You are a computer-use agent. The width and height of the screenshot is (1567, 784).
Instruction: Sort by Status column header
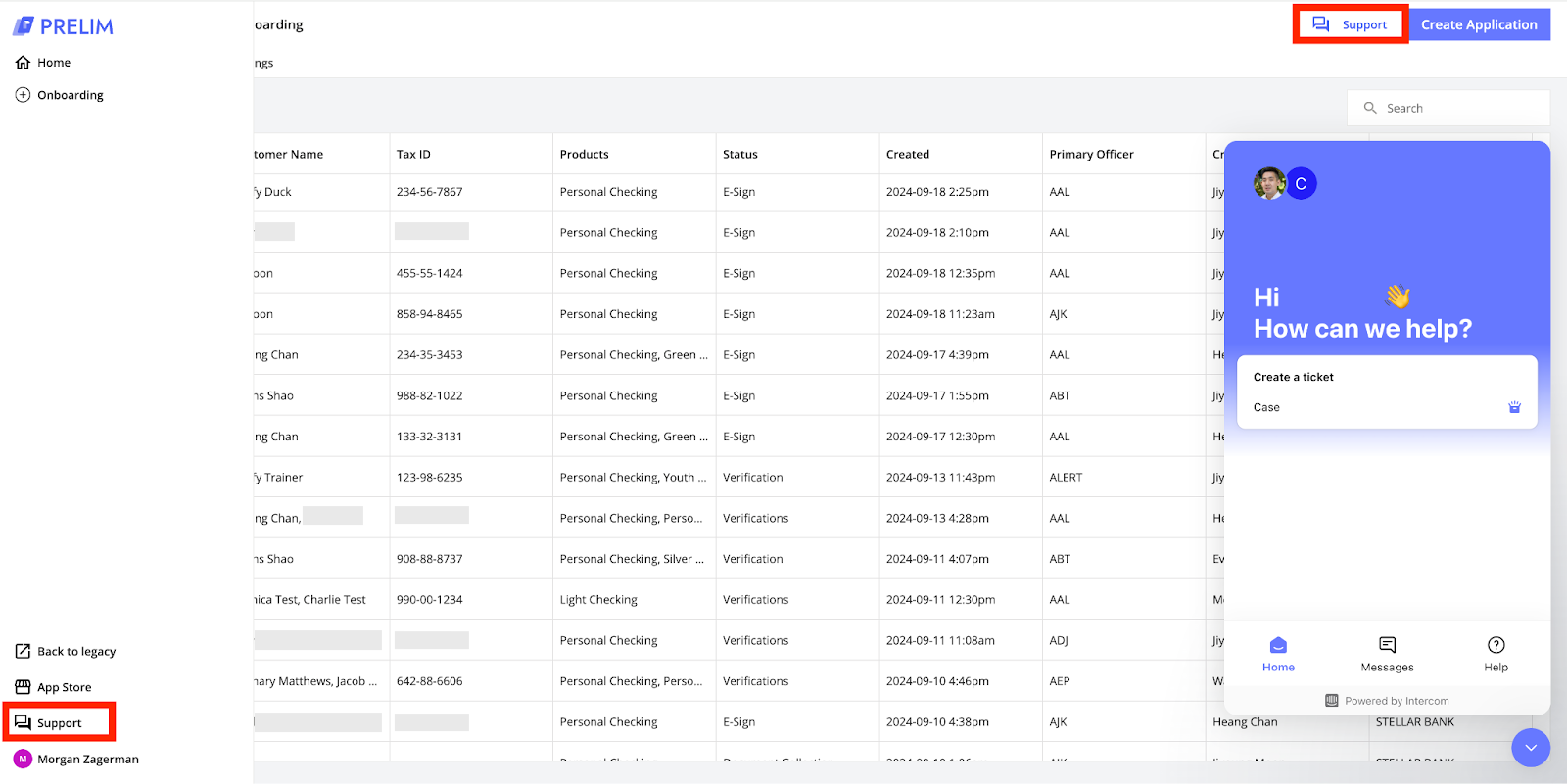click(x=740, y=155)
